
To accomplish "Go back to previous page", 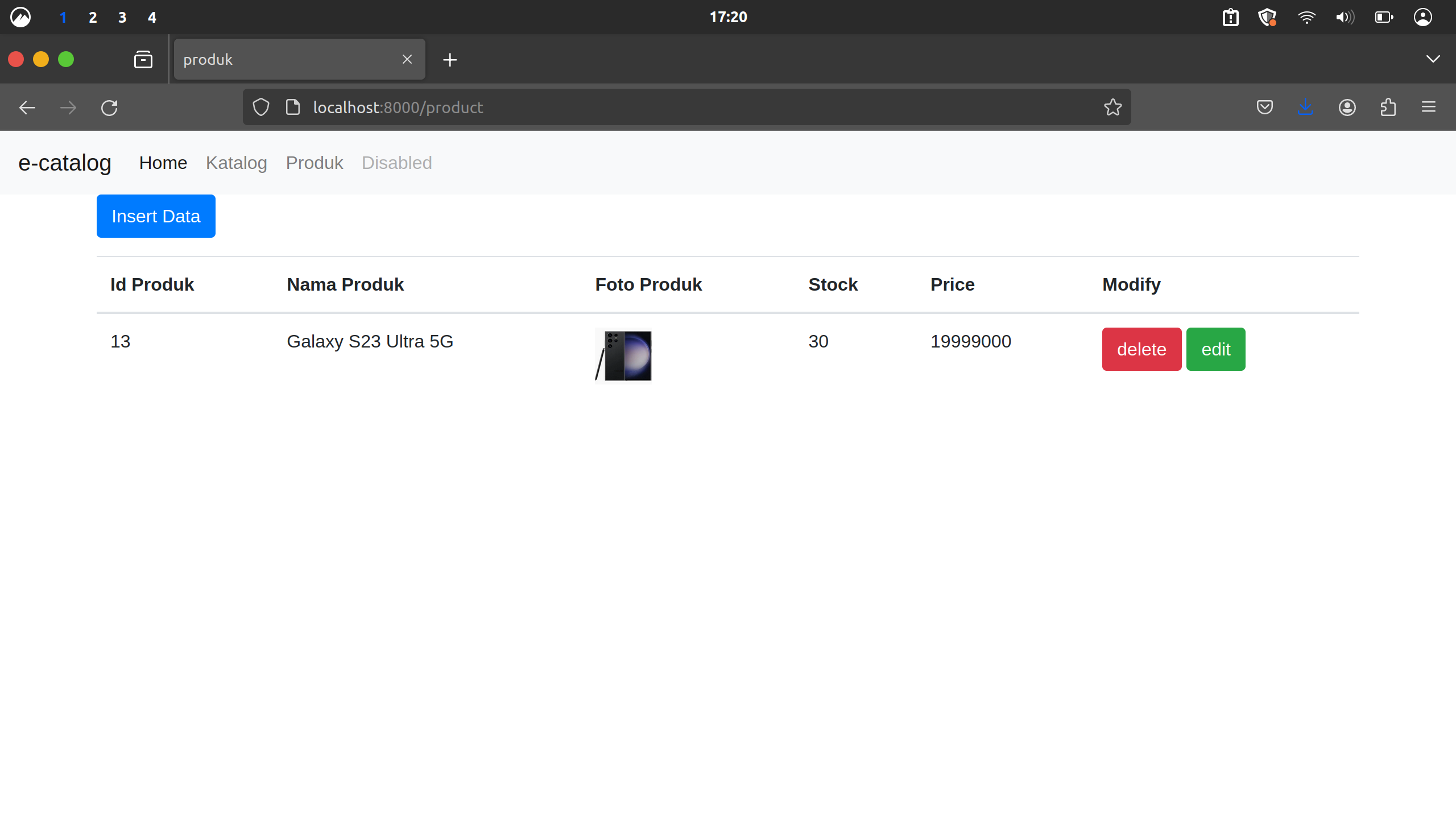I will pyautogui.click(x=27, y=107).
